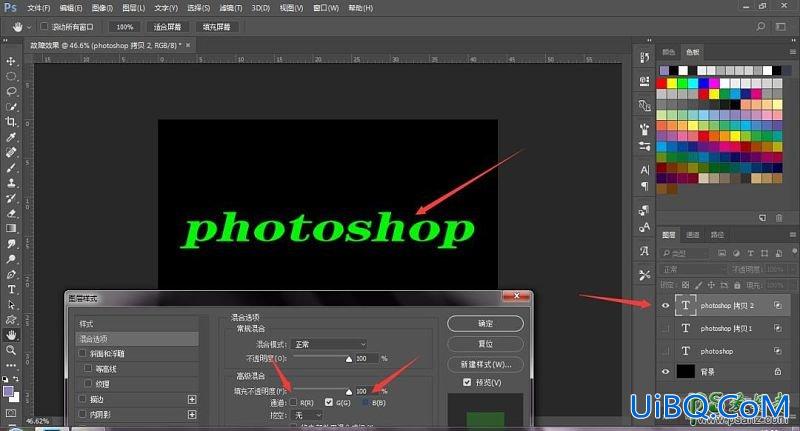Select the Gradient tool
Screen dimensions: 800x431
point(11,229)
